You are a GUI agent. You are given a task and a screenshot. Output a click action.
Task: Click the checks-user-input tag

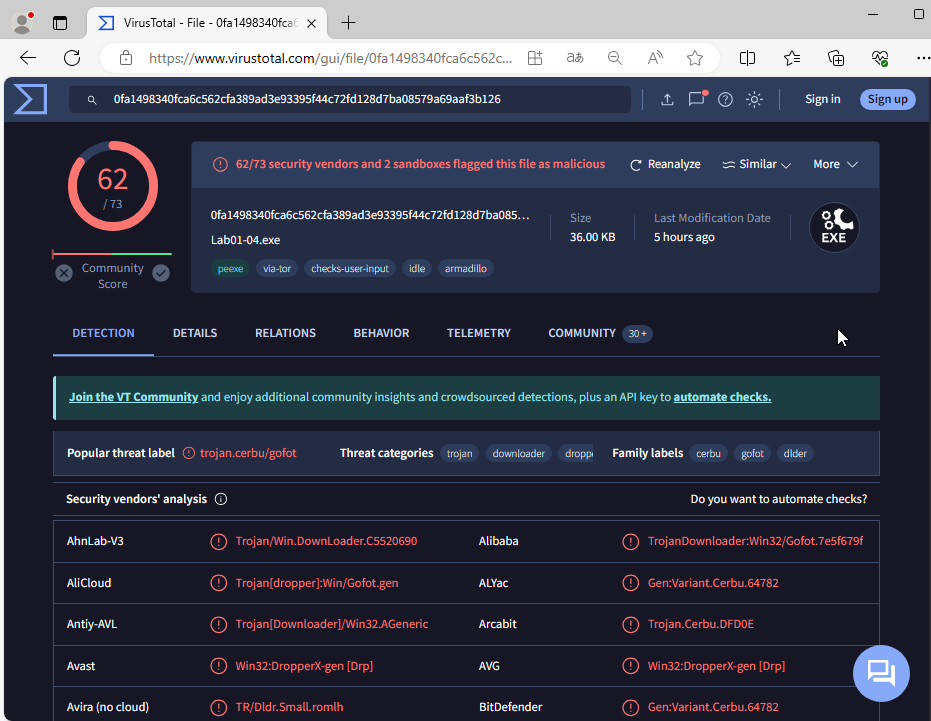350,268
